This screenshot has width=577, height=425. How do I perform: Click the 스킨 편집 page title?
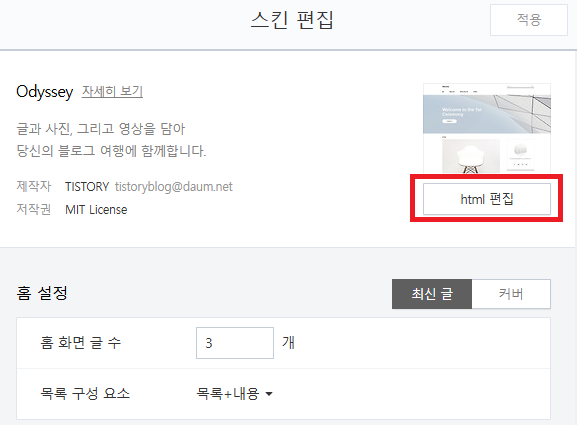pos(292,20)
